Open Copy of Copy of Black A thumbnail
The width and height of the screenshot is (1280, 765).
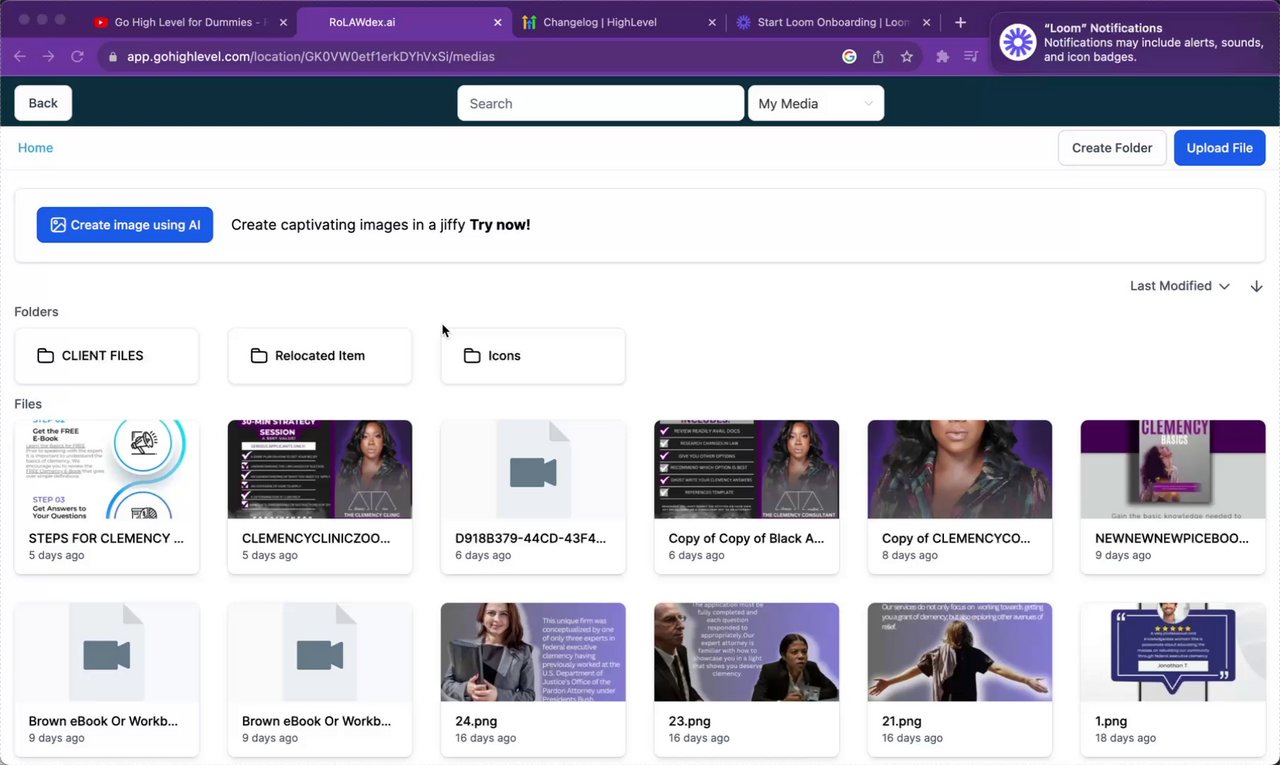click(x=746, y=469)
